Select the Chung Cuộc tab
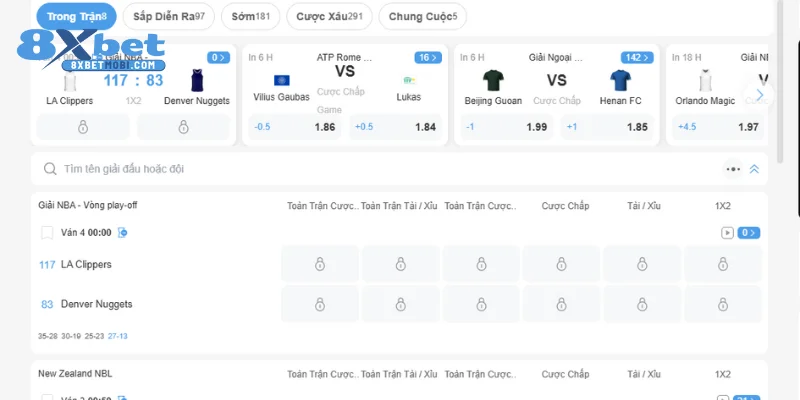This screenshot has height=400, width=800. [422, 16]
